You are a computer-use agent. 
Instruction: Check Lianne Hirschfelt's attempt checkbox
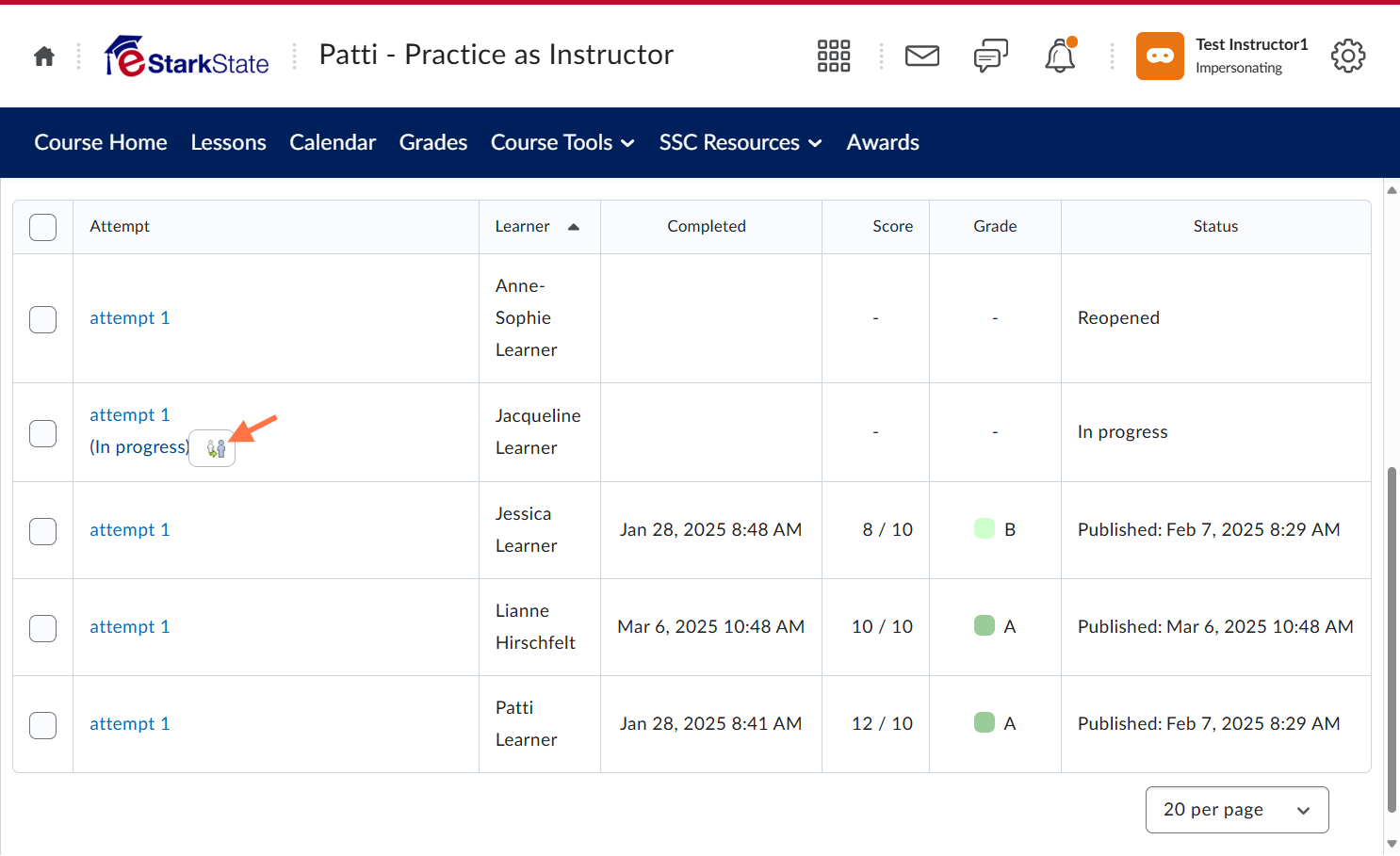point(43,628)
